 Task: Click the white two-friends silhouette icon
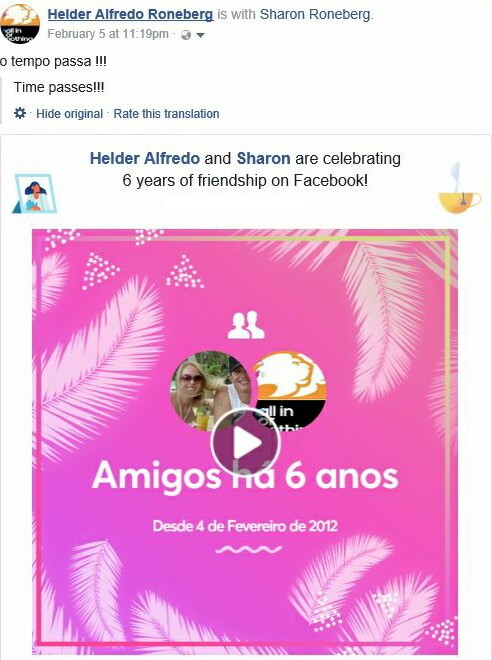pyautogui.click(x=246, y=325)
